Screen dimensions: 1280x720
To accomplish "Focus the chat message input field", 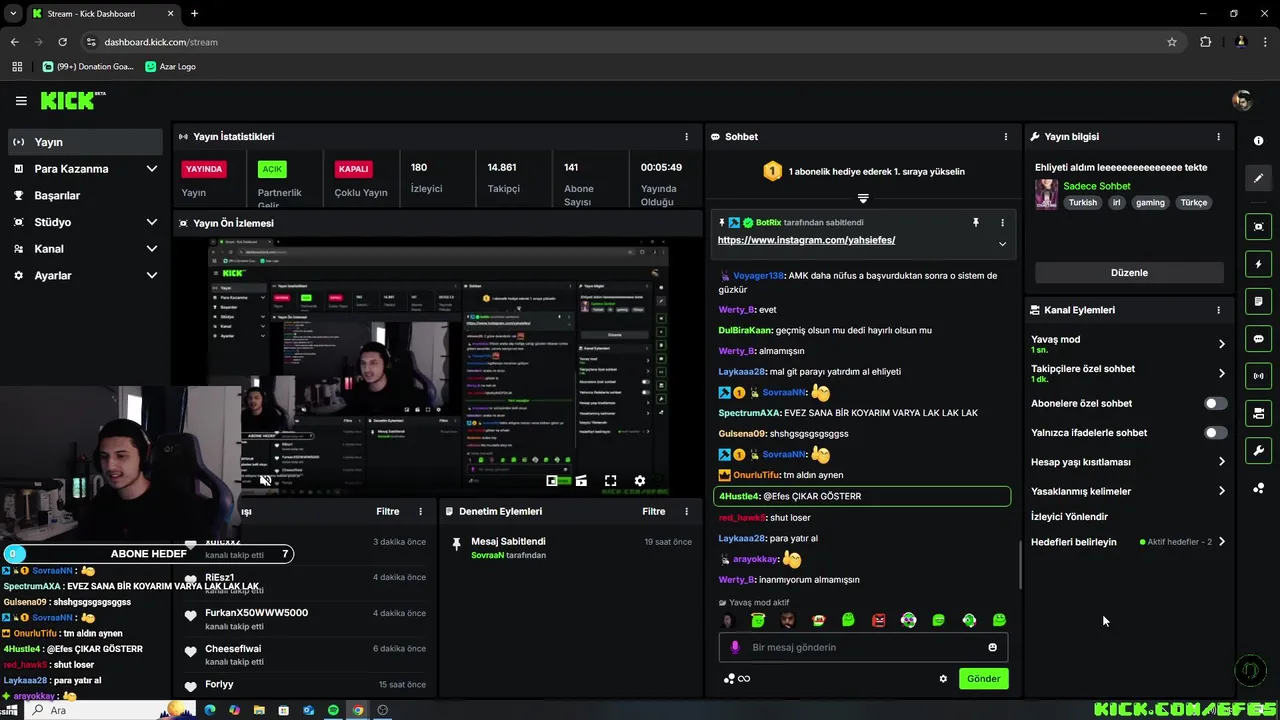I will 863,647.
